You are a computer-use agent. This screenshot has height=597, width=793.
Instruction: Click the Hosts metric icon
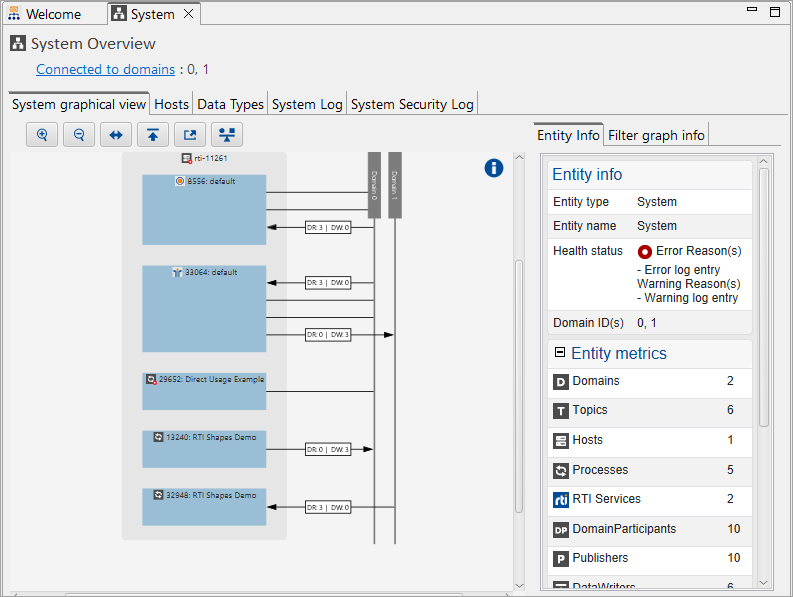click(560, 441)
